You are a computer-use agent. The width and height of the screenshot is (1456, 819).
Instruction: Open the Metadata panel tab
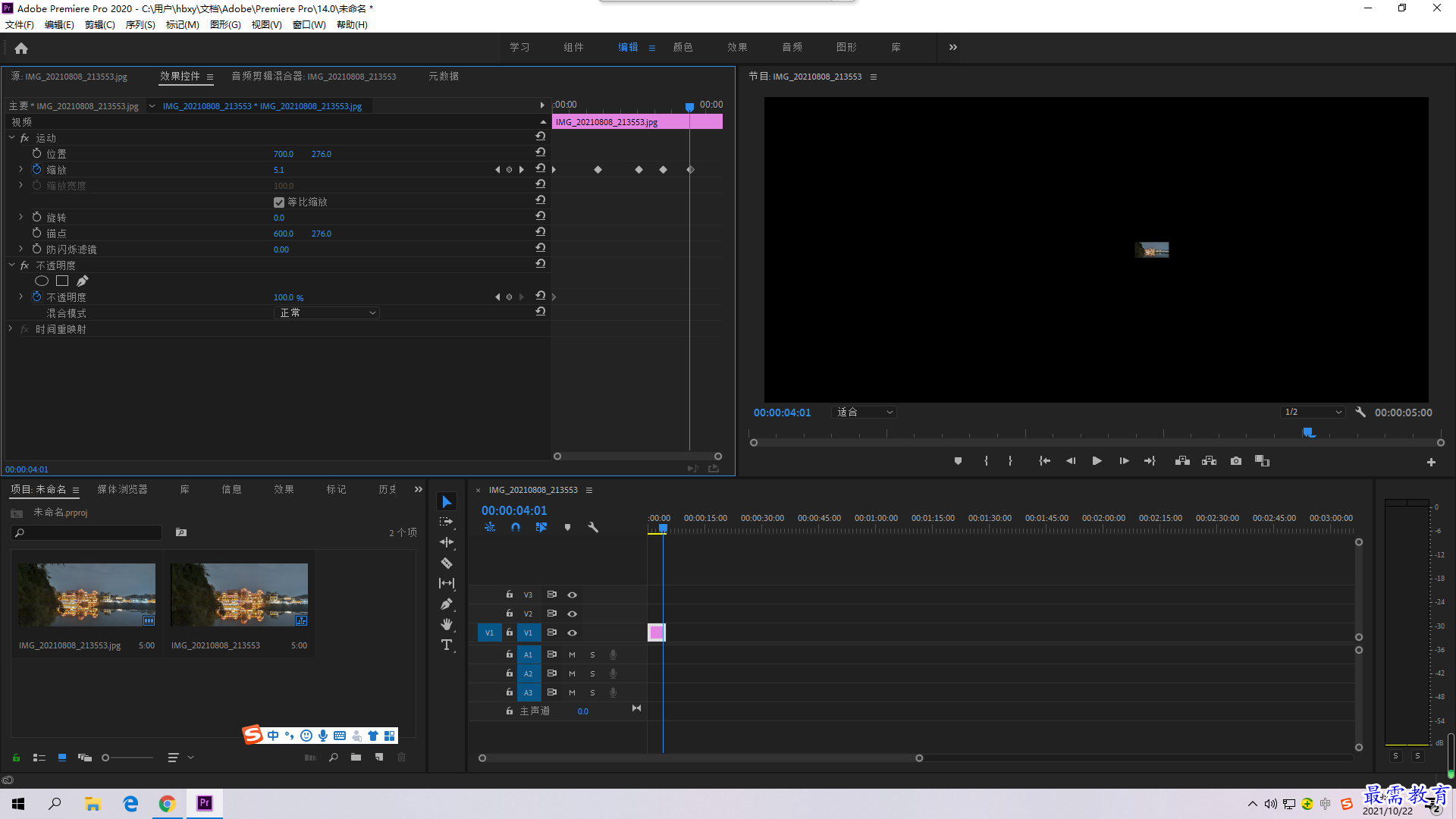(x=444, y=76)
